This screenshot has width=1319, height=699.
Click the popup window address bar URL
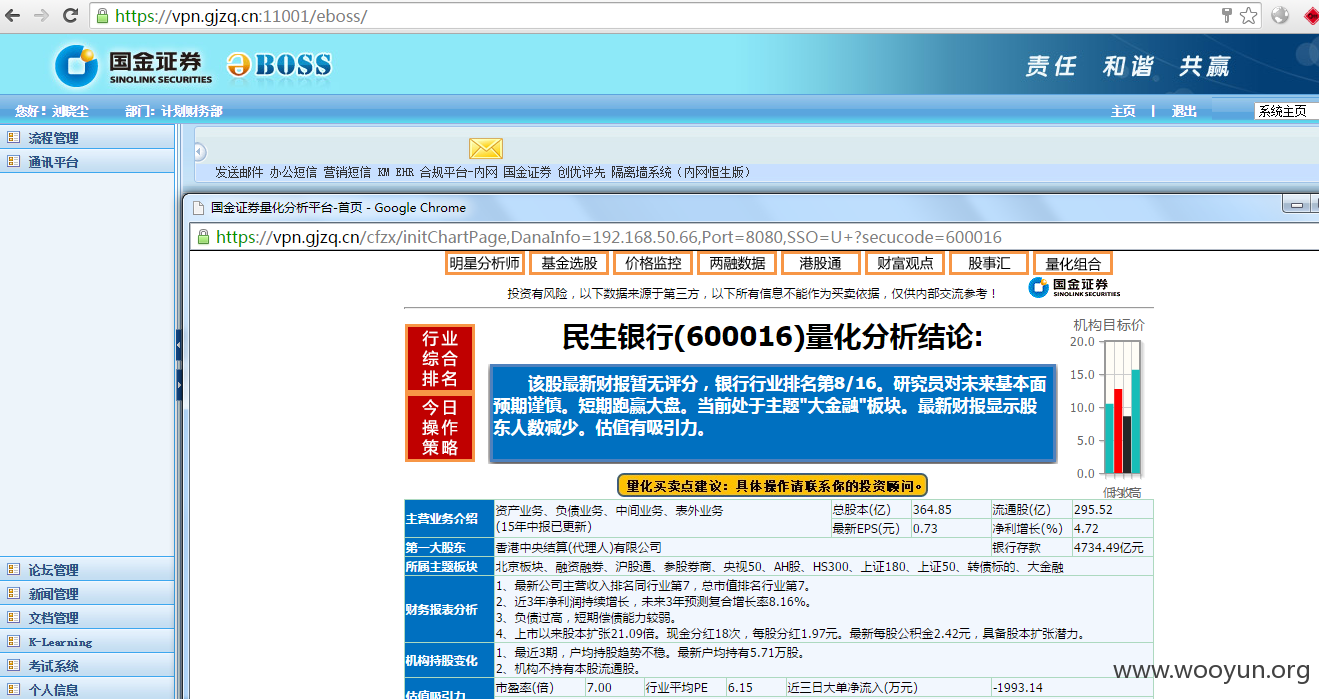(609, 237)
